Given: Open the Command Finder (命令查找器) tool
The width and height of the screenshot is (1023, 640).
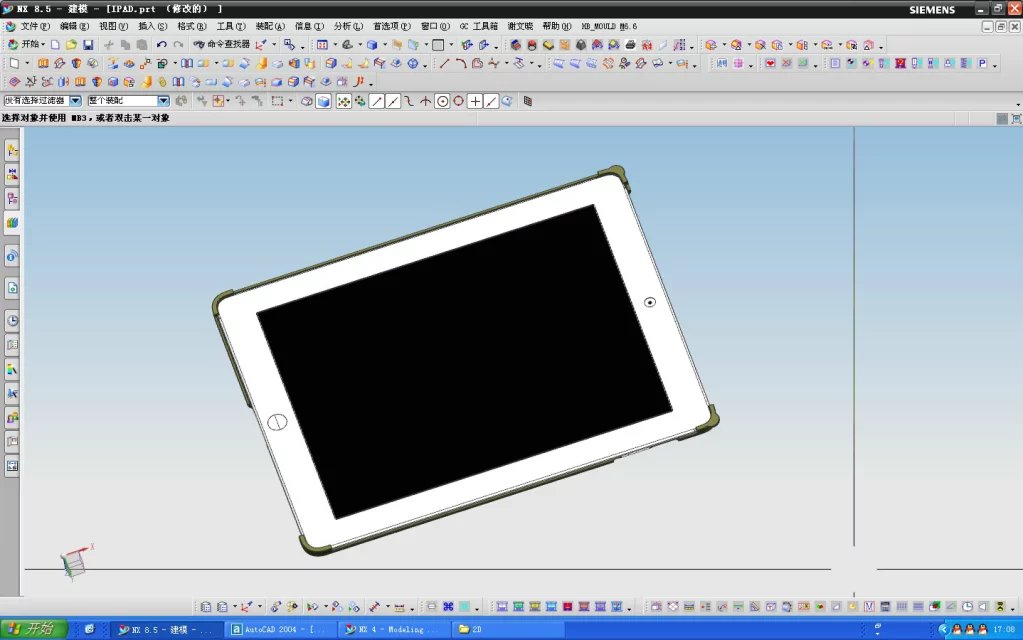Looking at the screenshot, I should coord(222,45).
